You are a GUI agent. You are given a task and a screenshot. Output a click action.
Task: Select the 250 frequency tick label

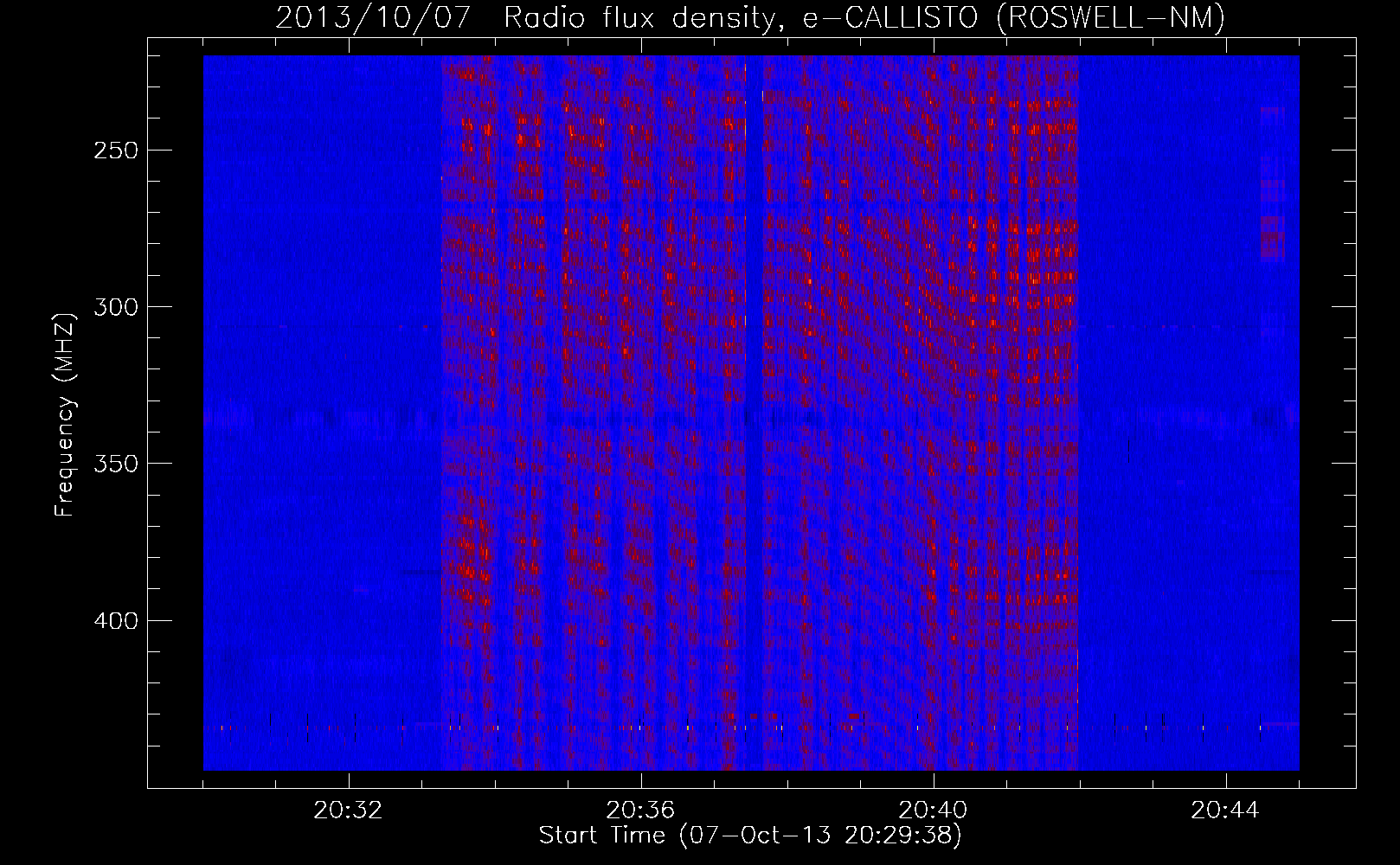(116, 151)
